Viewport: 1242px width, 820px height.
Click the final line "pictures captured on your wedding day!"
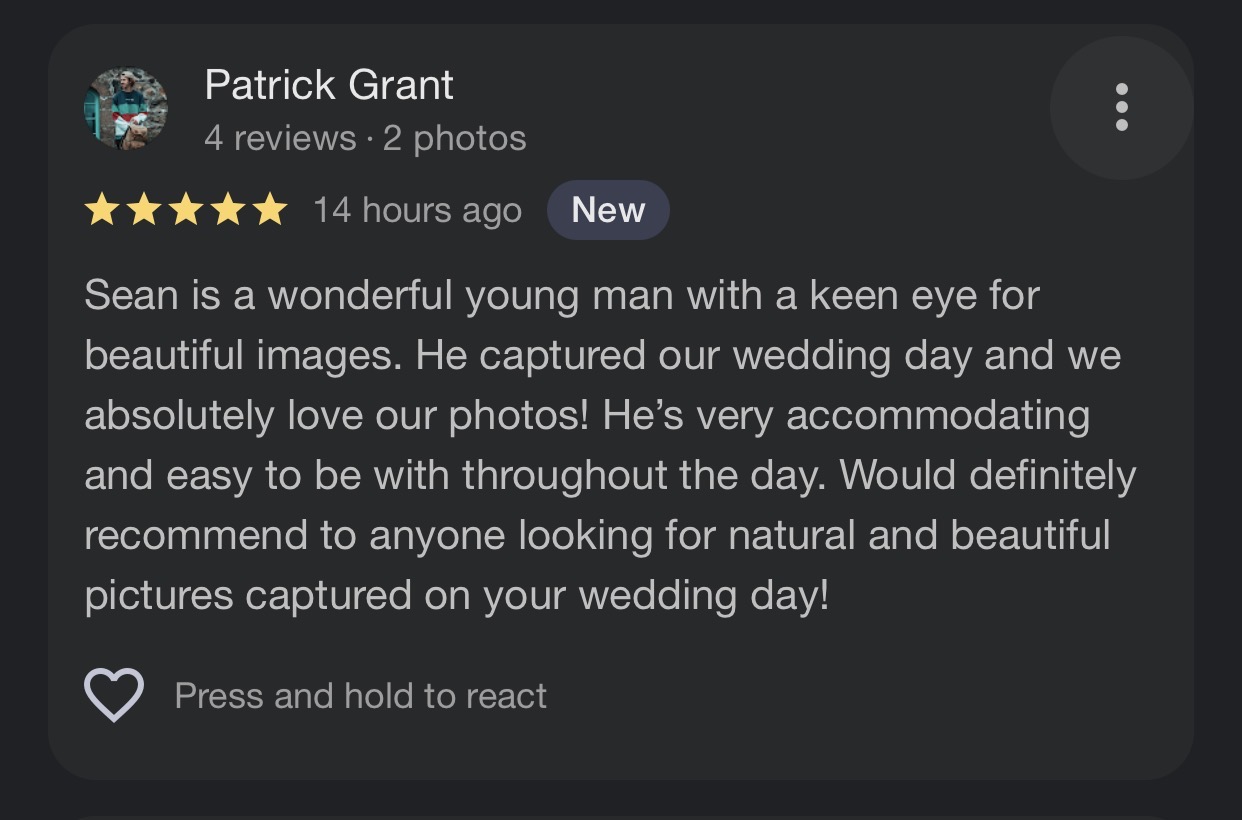457,595
